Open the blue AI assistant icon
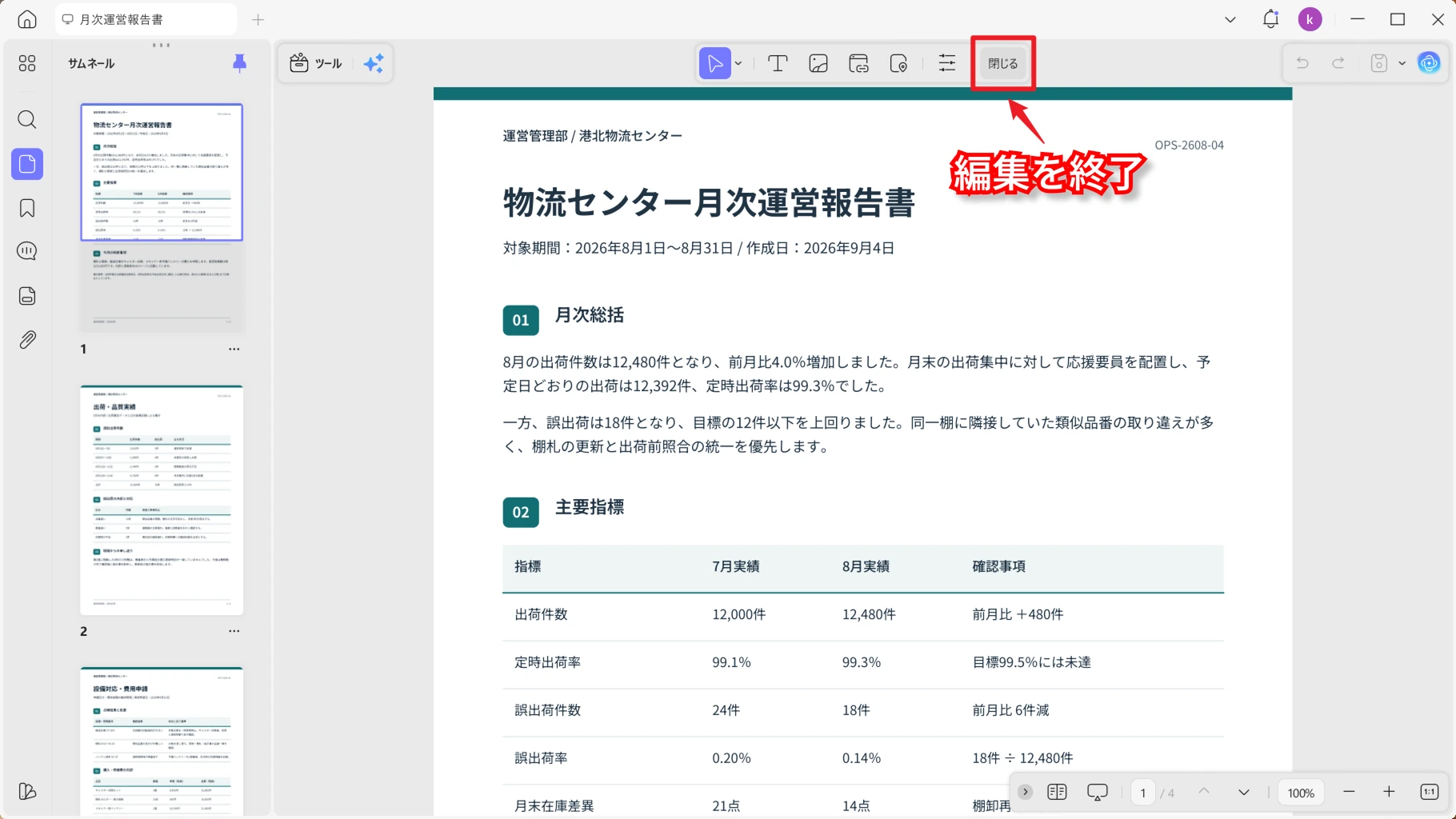The width and height of the screenshot is (1456, 819). tap(1429, 63)
